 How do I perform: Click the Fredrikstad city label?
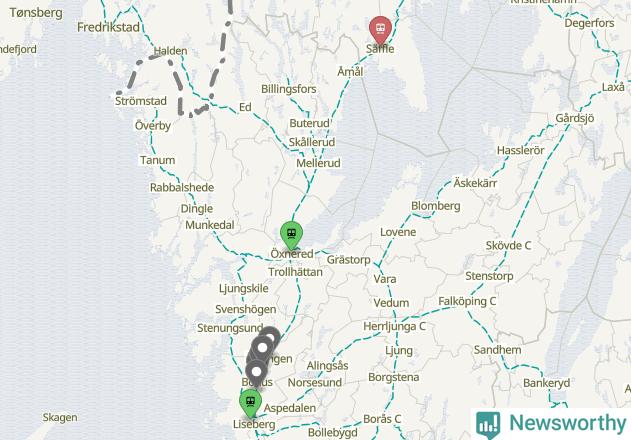(108, 27)
